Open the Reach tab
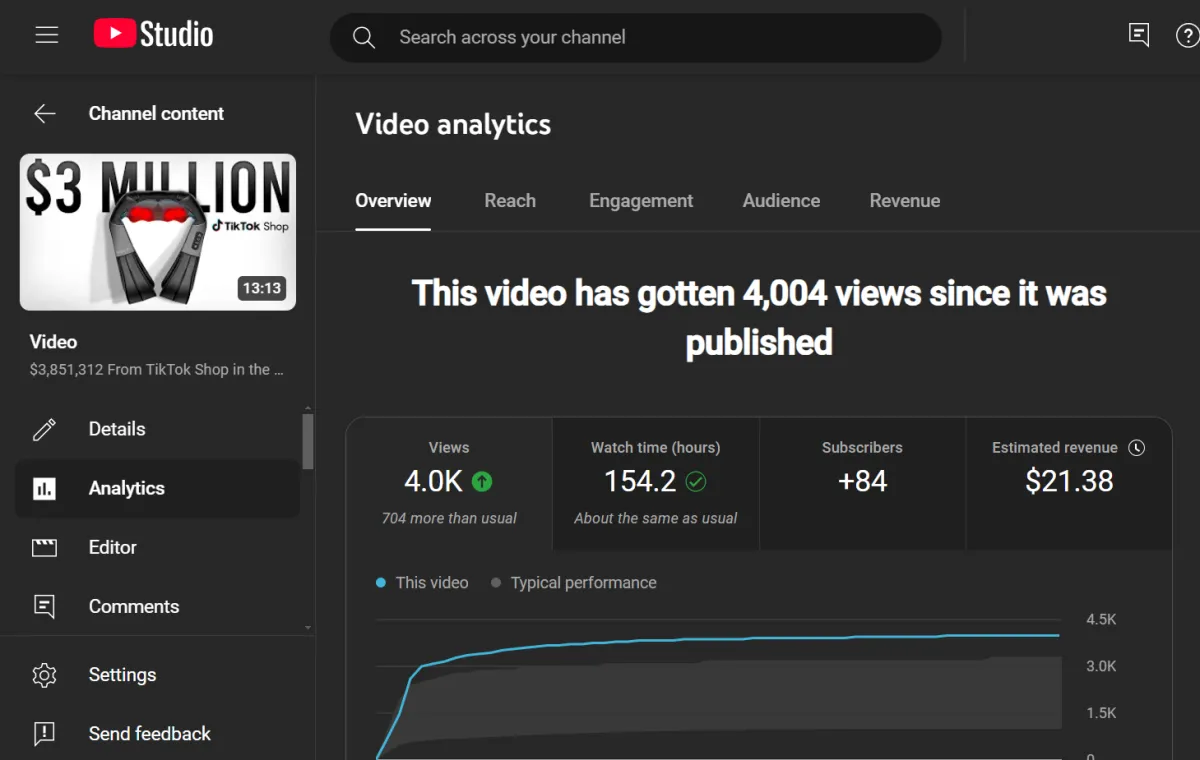The height and width of the screenshot is (760, 1200). click(x=510, y=201)
